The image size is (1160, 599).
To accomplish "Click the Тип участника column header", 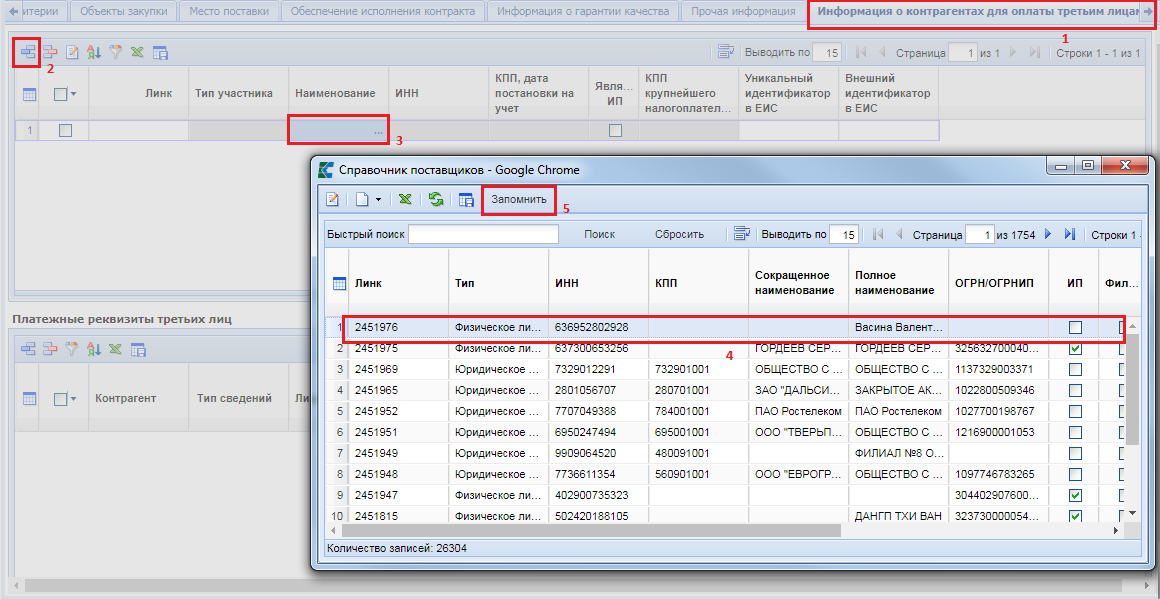I will point(237,94).
